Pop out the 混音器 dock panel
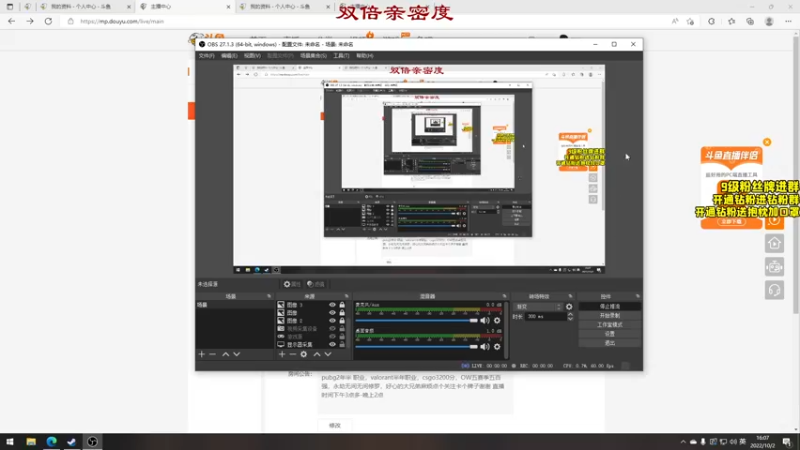This screenshot has width=800, height=450. (x=504, y=296)
